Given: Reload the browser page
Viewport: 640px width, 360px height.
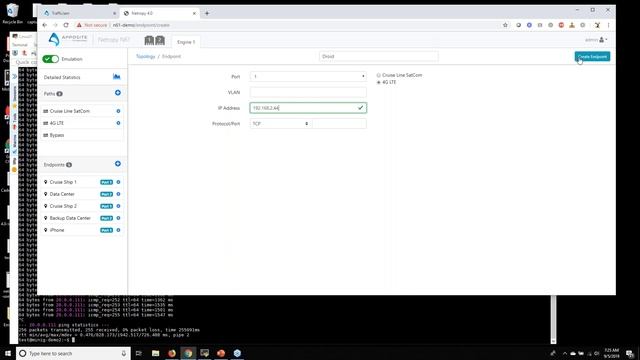Looking at the screenshot, I should [x=66, y=25].
